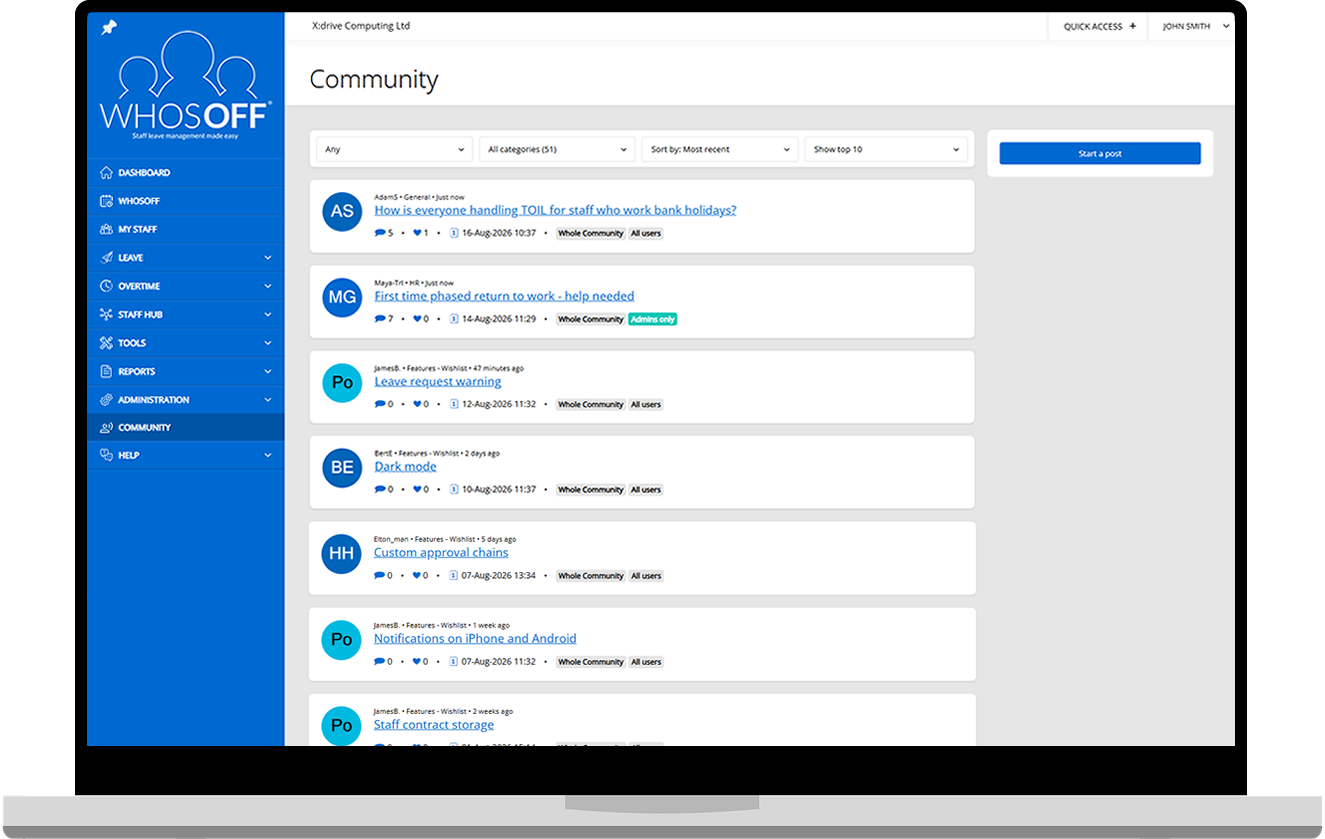Open My Staff sidebar item
1325x839 pixels.
click(185, 229)
